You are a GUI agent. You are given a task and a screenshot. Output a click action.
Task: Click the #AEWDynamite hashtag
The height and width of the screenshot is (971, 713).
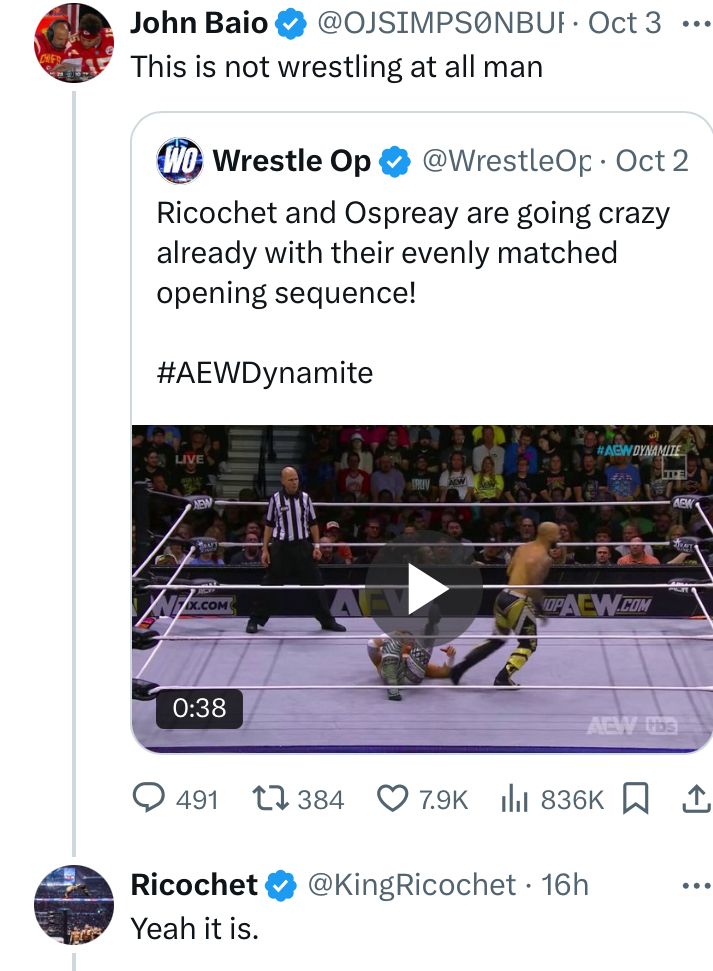pos(265,373)
